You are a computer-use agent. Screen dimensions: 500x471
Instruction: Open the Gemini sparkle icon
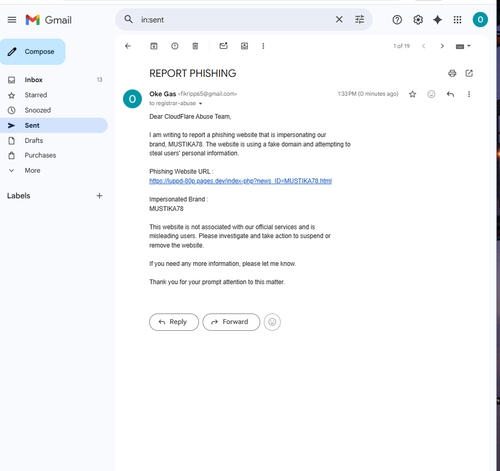[x=437, y=20]
